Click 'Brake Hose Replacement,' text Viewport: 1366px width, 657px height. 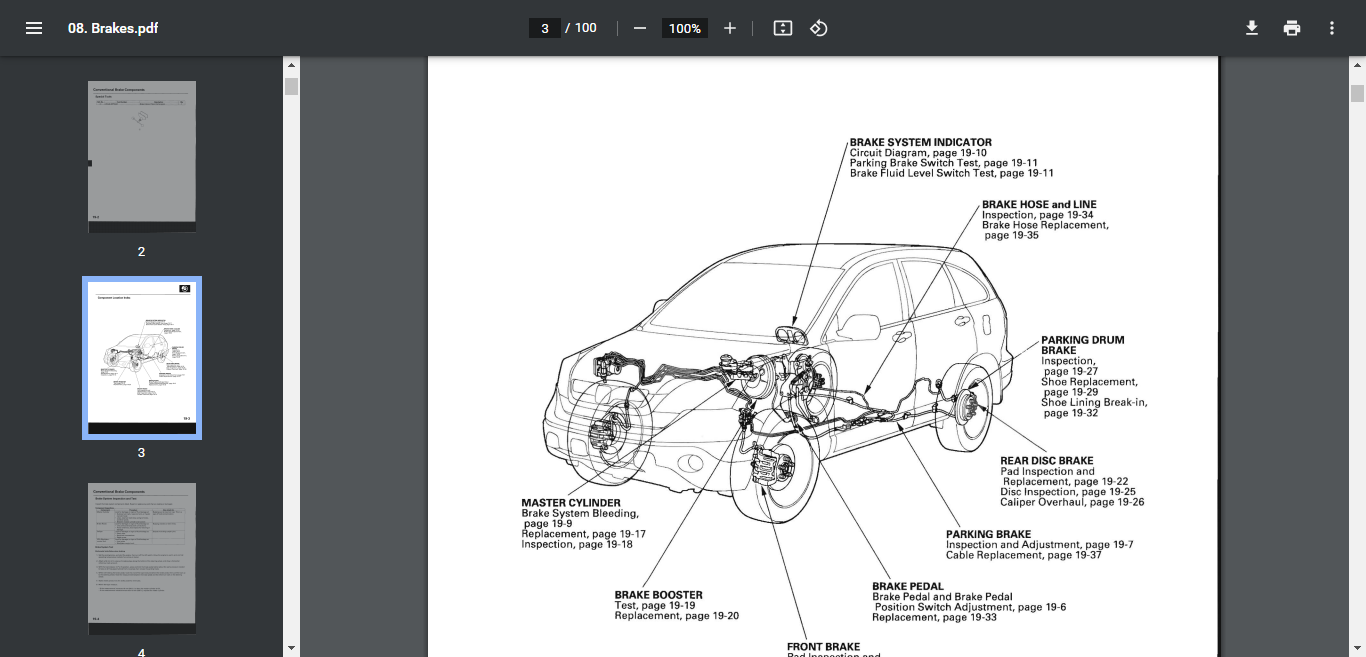click(1045, 225)
